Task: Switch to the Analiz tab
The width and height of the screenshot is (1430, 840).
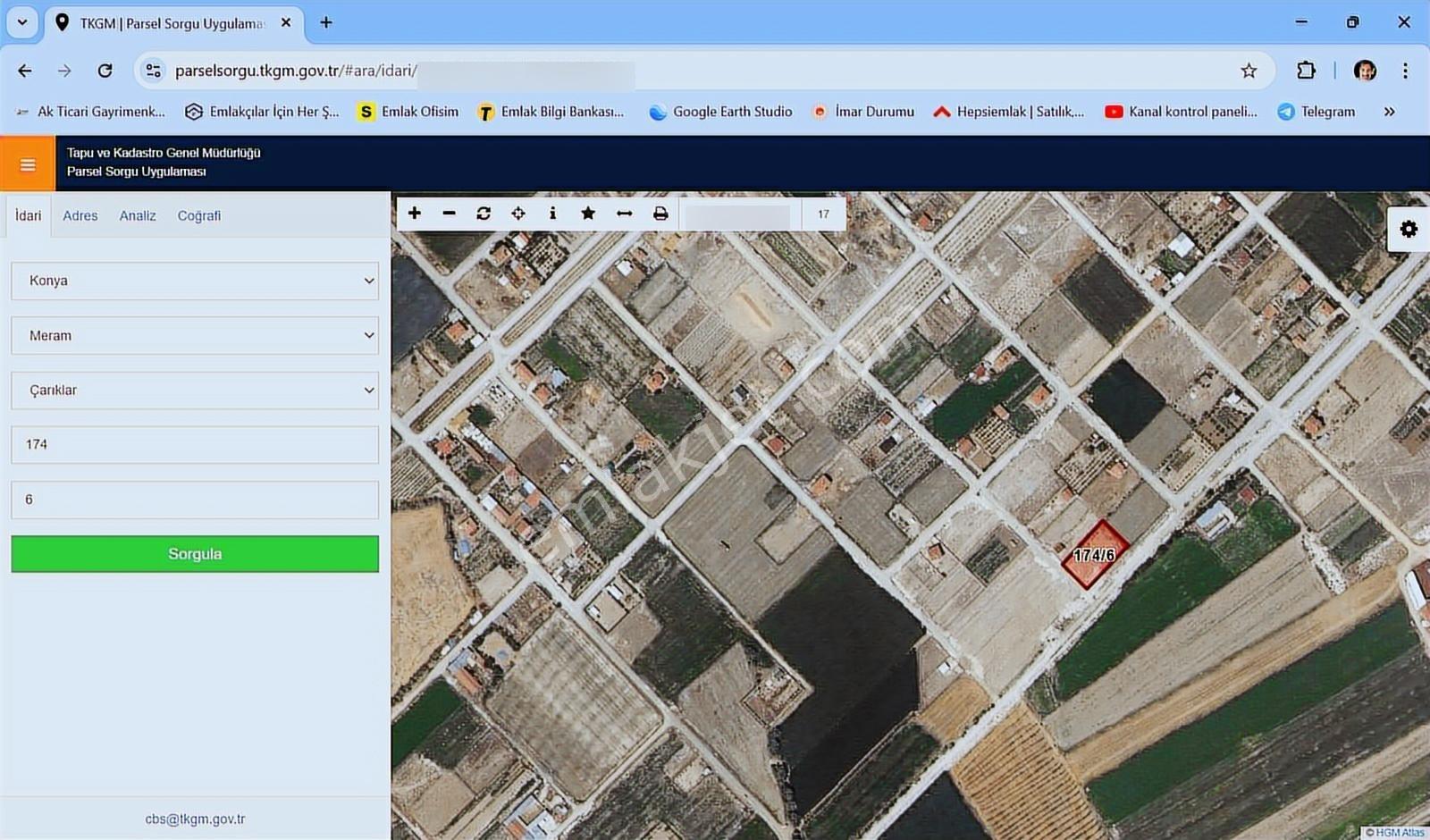Action: [138, 215]
